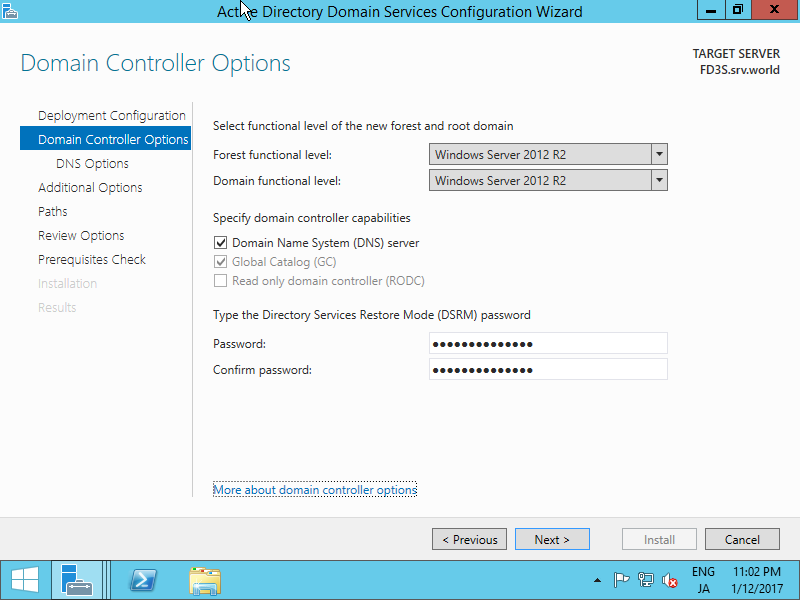Open Action Center flag icon
This screenshot has height=600, width=800.
click(621, 580)
